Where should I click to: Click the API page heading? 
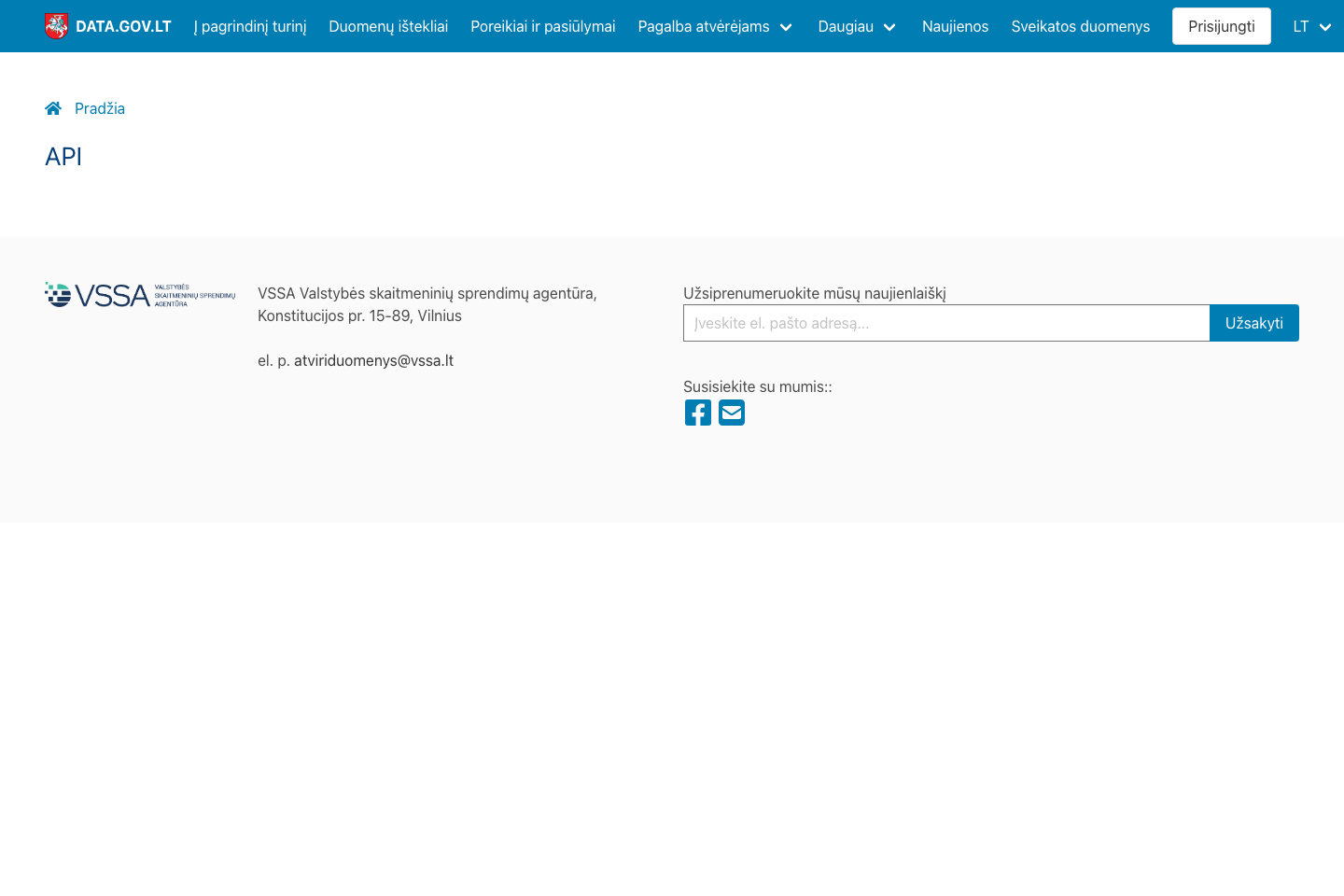(x=63, y=157)
